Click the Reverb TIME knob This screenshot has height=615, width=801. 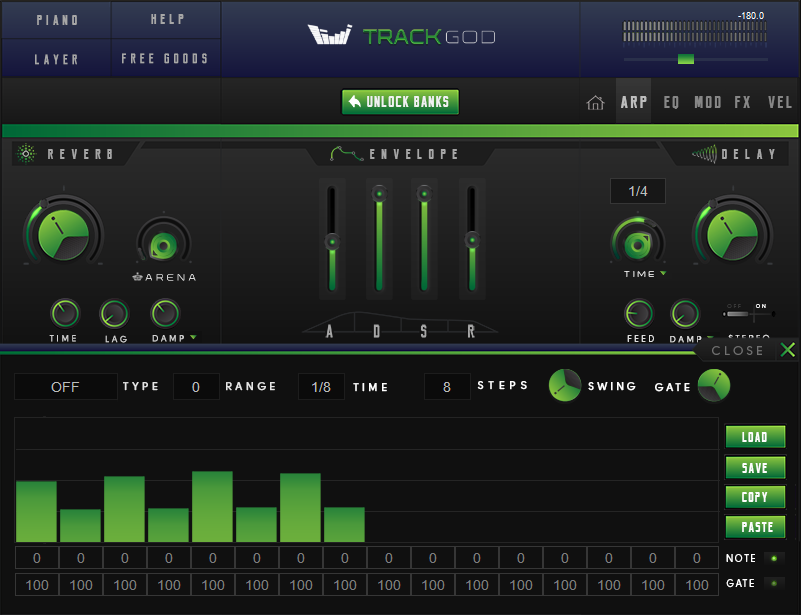(64, 313)
